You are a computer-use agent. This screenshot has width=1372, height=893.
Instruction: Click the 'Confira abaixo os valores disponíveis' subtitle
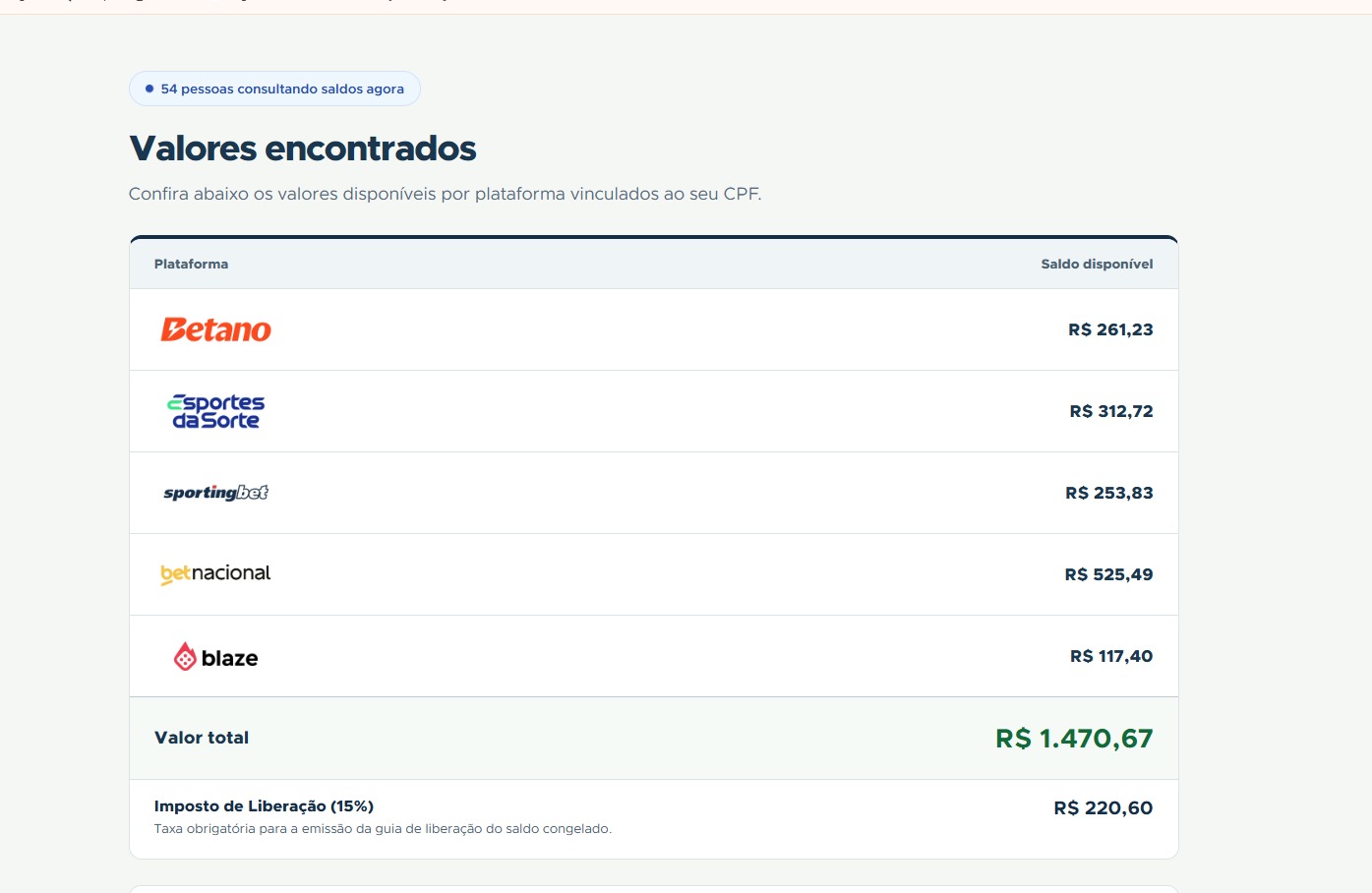445,194
